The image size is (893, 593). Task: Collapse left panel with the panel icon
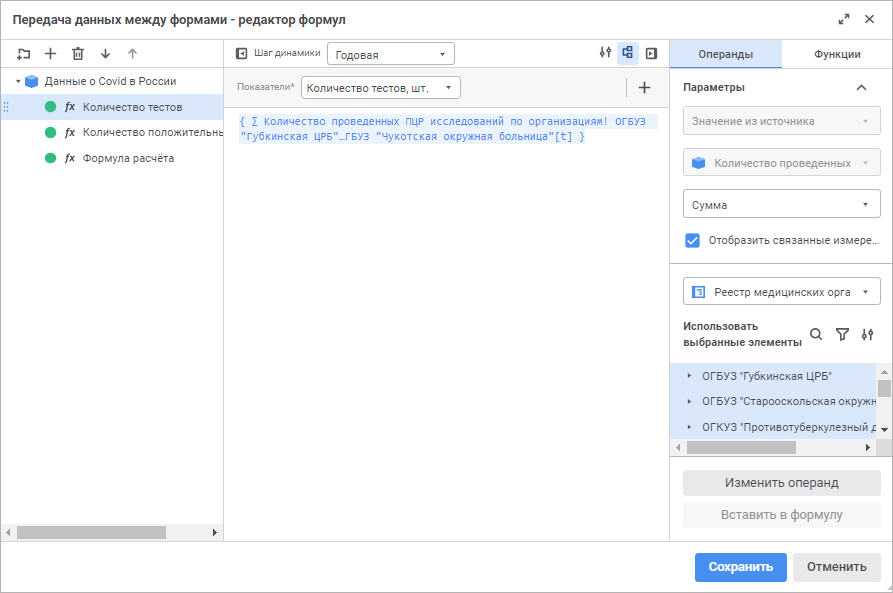click(x=241, y=54)
